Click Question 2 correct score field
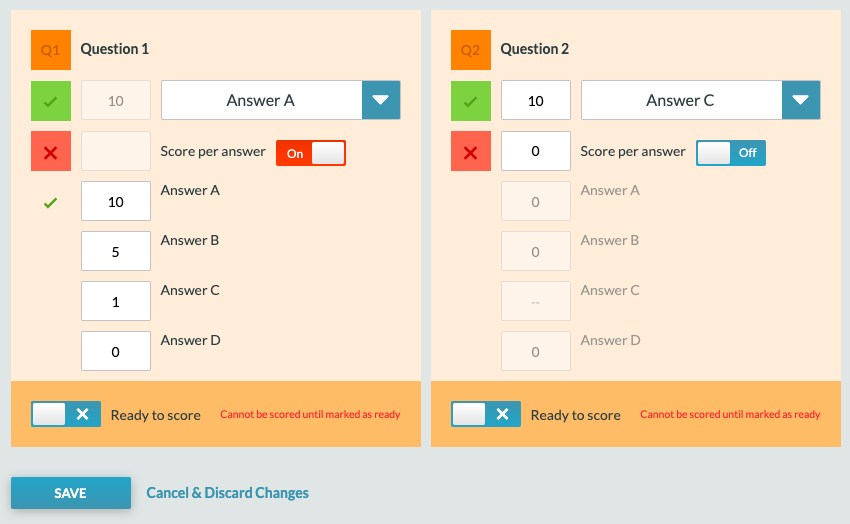This screenshot has width=850, height=524. coord(536,101)
